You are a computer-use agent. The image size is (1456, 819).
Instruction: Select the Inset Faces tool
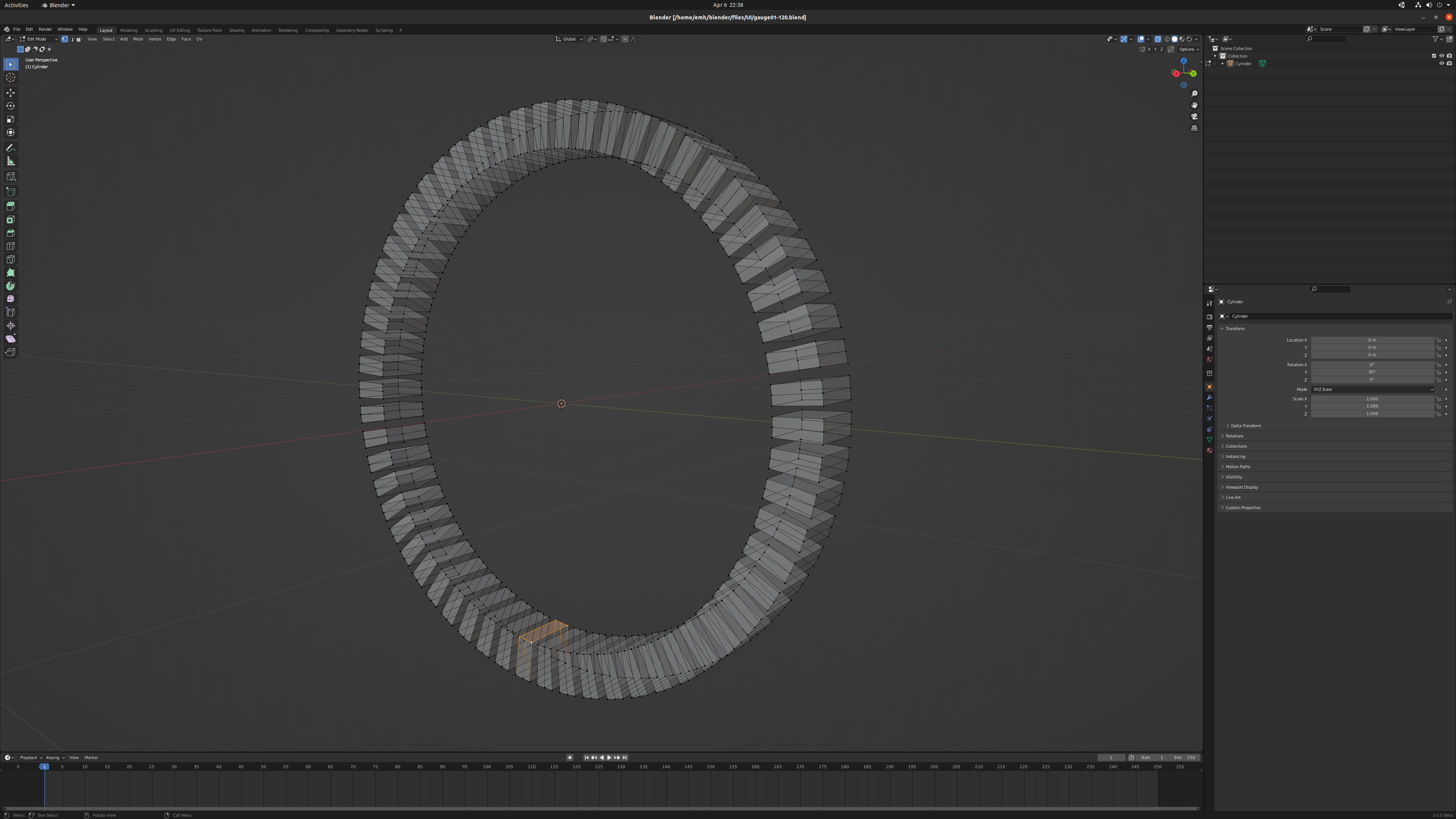coord(11,220)
